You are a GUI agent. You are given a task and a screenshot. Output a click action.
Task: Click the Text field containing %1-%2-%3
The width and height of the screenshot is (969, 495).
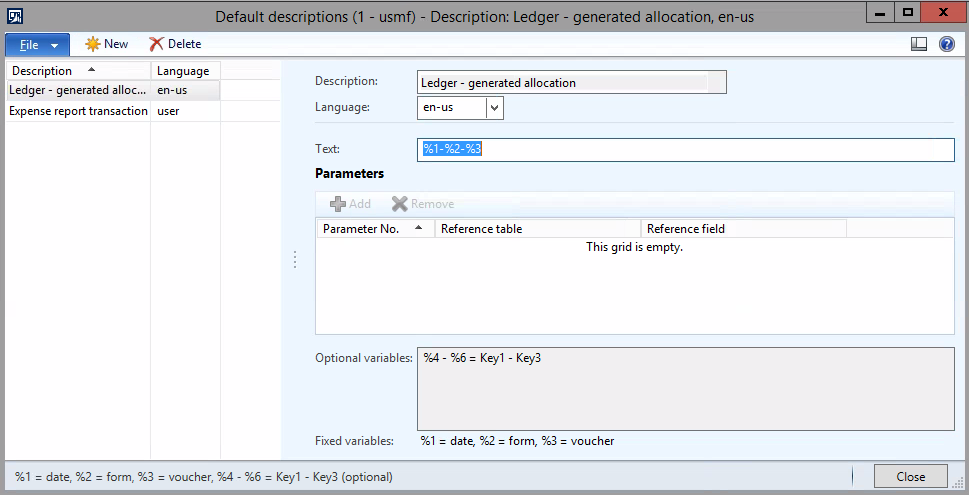tap(685, 149)
